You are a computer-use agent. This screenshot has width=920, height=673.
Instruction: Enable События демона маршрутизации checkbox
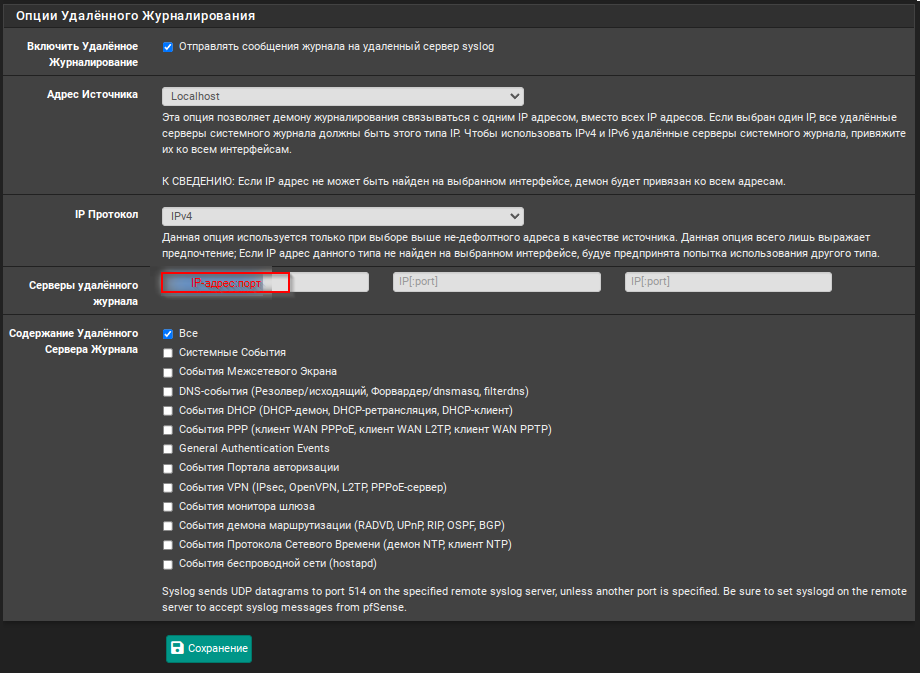tap(168, 526)
